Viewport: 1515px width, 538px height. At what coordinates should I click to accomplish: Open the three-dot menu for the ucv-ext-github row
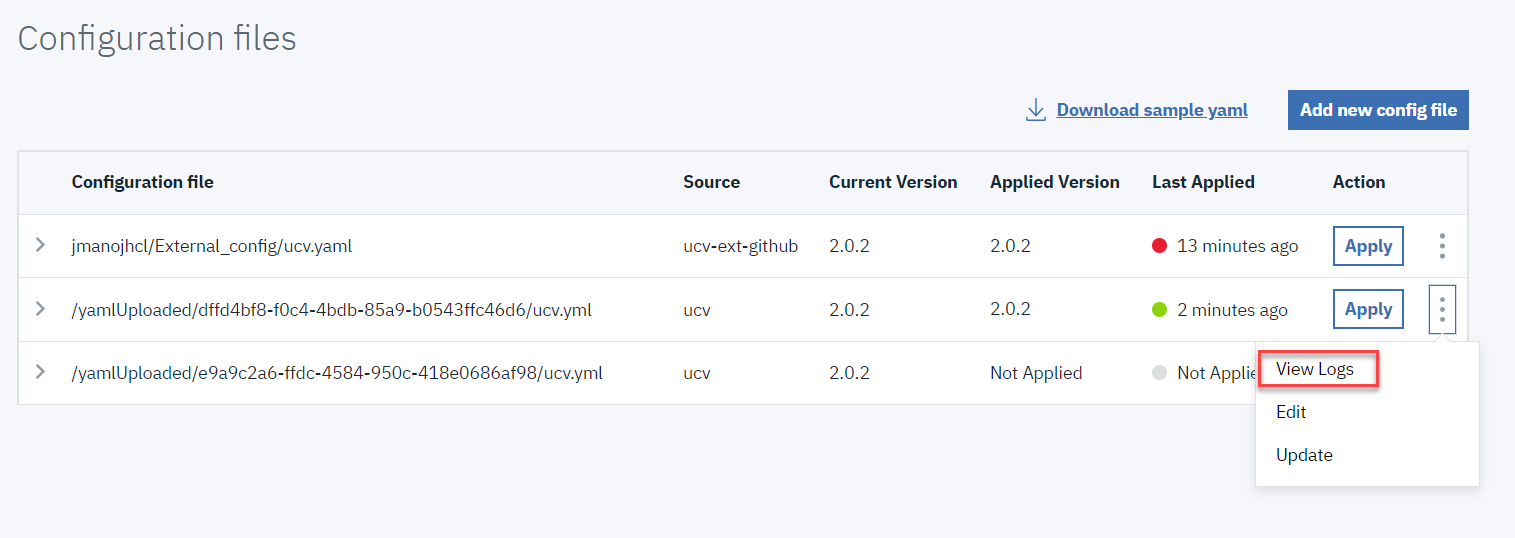click(x=1441, y=246)
